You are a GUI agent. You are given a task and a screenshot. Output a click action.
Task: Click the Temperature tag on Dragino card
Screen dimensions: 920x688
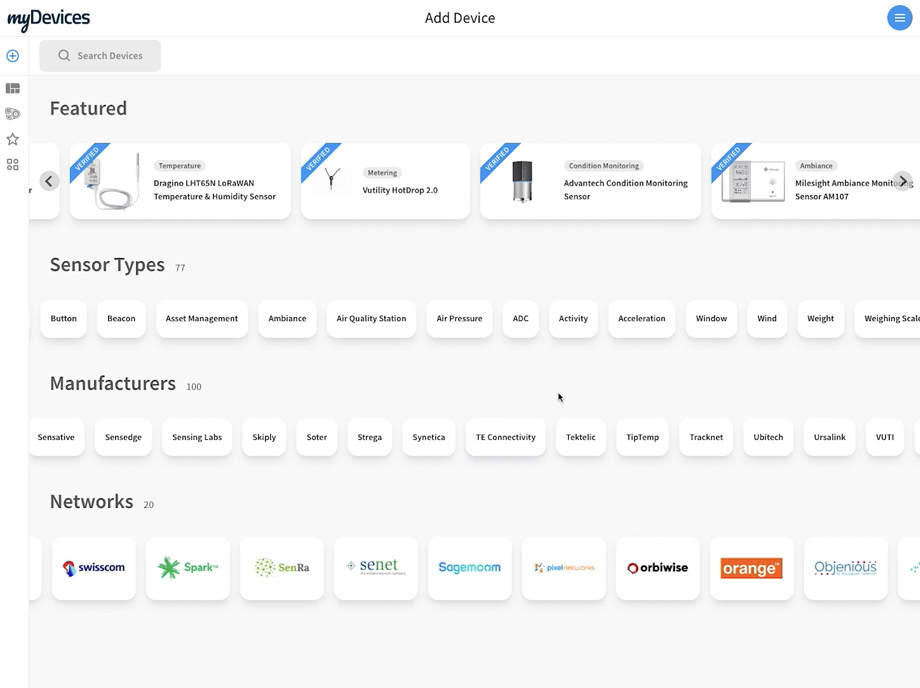[x=180, y=165]
